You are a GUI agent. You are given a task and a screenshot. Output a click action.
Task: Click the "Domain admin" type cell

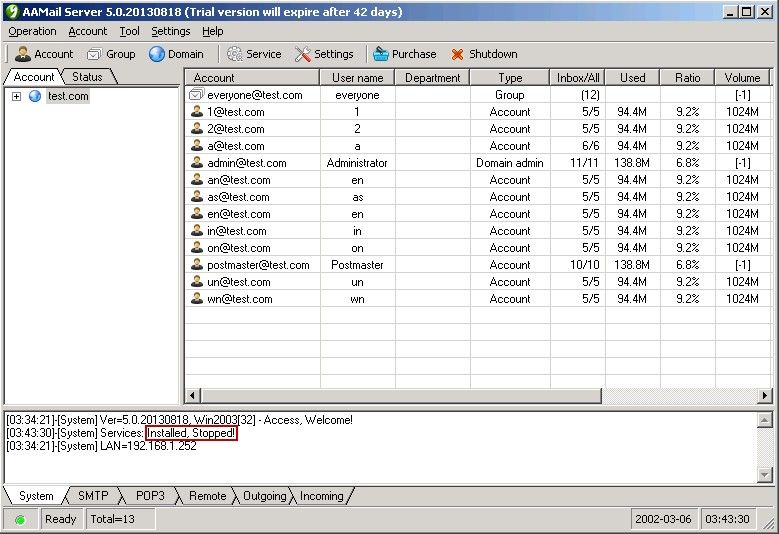pyautogui.click(x=510, y=162)
